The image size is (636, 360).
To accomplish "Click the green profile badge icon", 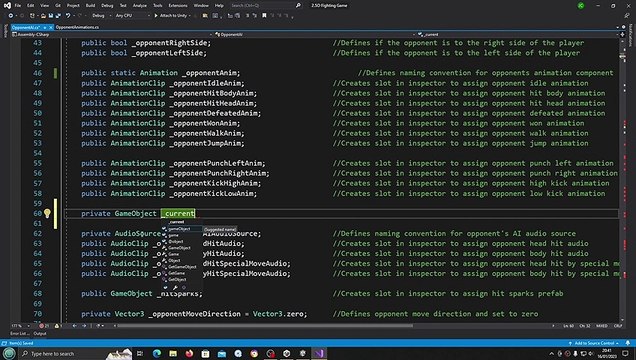I will click(x=581, y=6).
